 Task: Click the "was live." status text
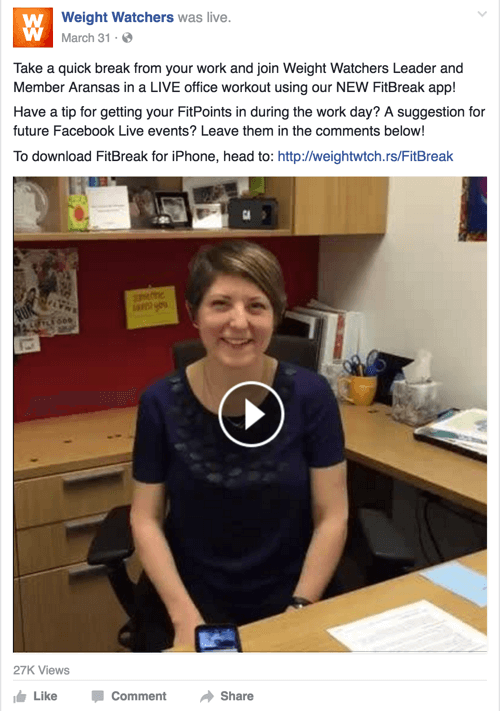204,18
